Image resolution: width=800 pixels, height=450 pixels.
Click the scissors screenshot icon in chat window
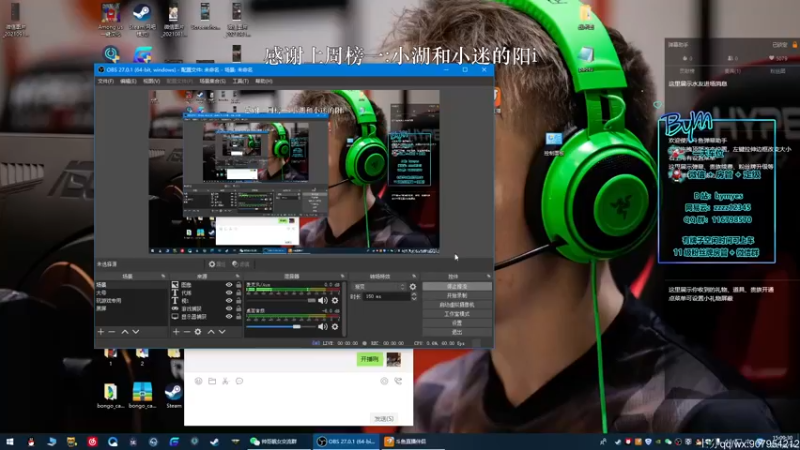pyautogui.click(x=226, y=381)
